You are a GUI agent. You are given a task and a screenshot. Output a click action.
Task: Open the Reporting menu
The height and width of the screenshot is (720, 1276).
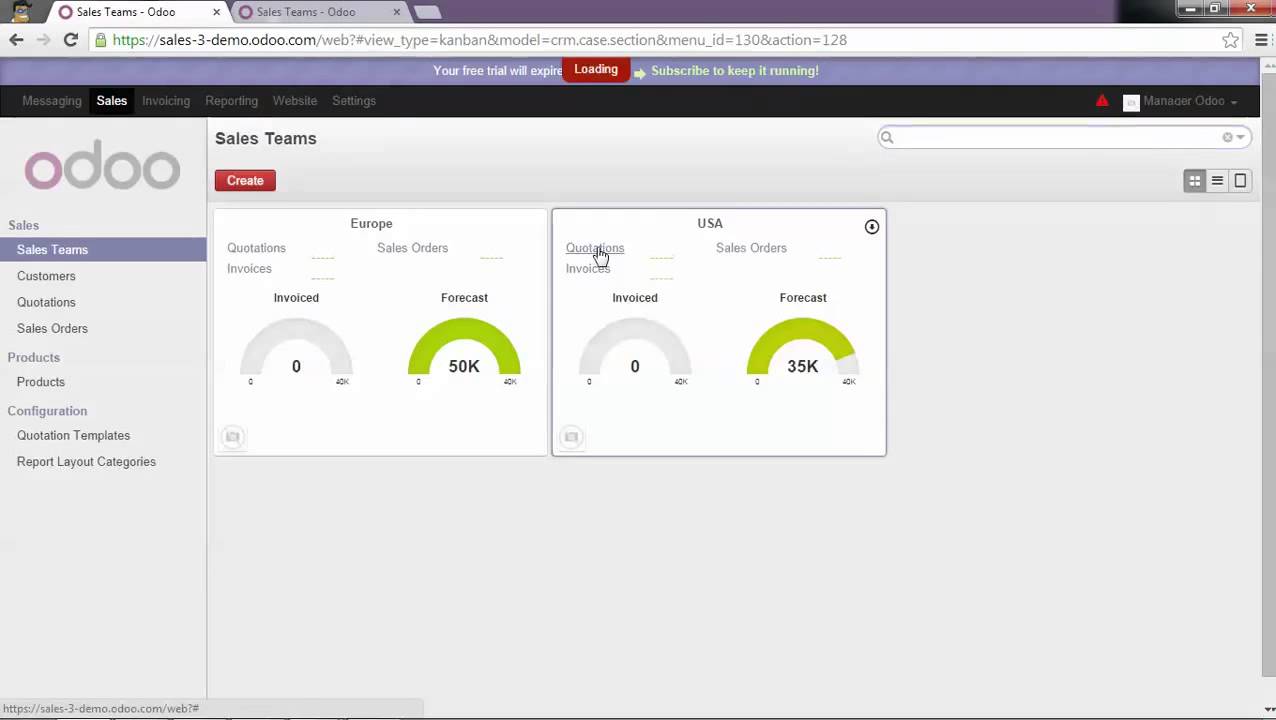(x=232, y=101)
